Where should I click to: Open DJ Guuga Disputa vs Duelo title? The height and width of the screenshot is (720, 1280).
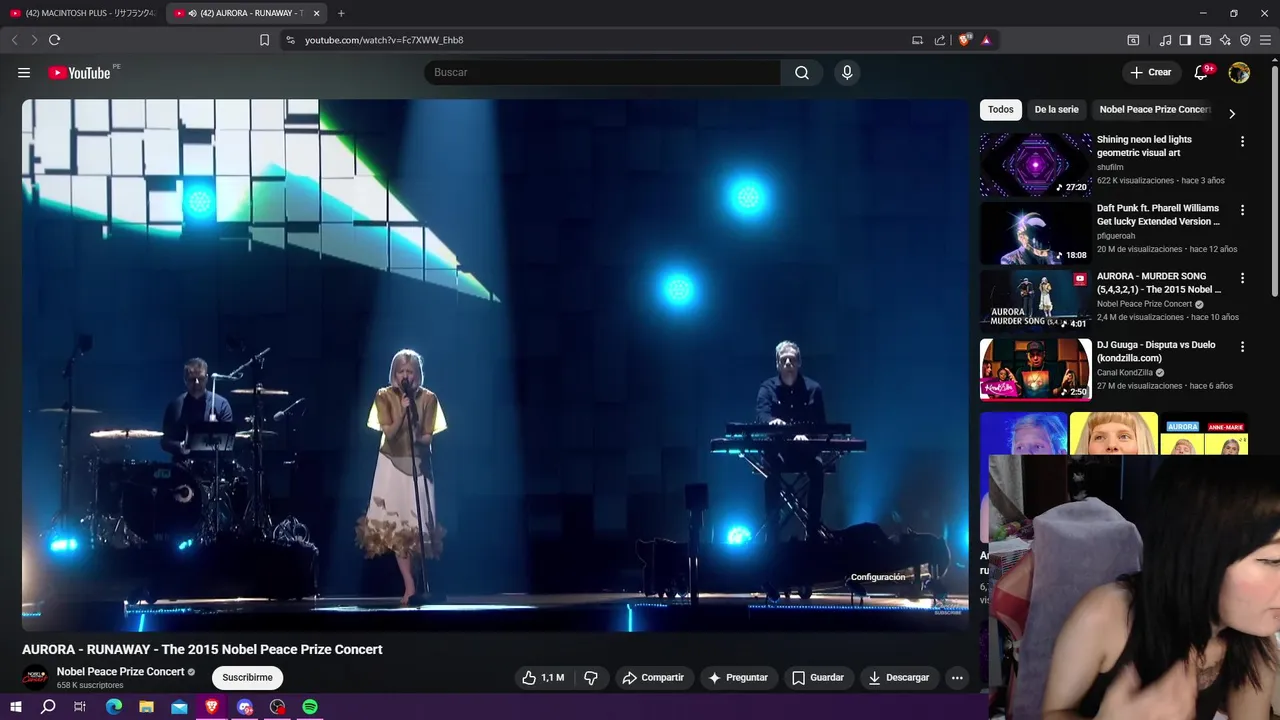1156,351
